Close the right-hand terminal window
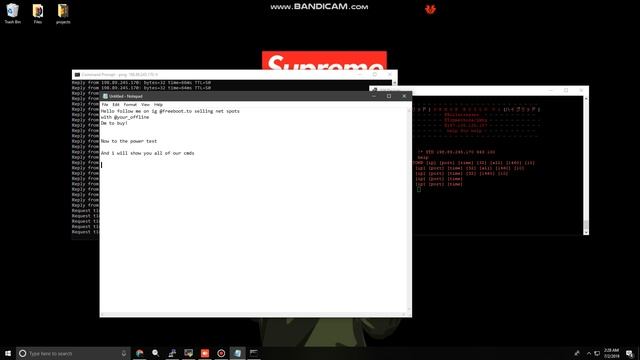The height and width of the screenshot is (360, 640). point(581,90)
